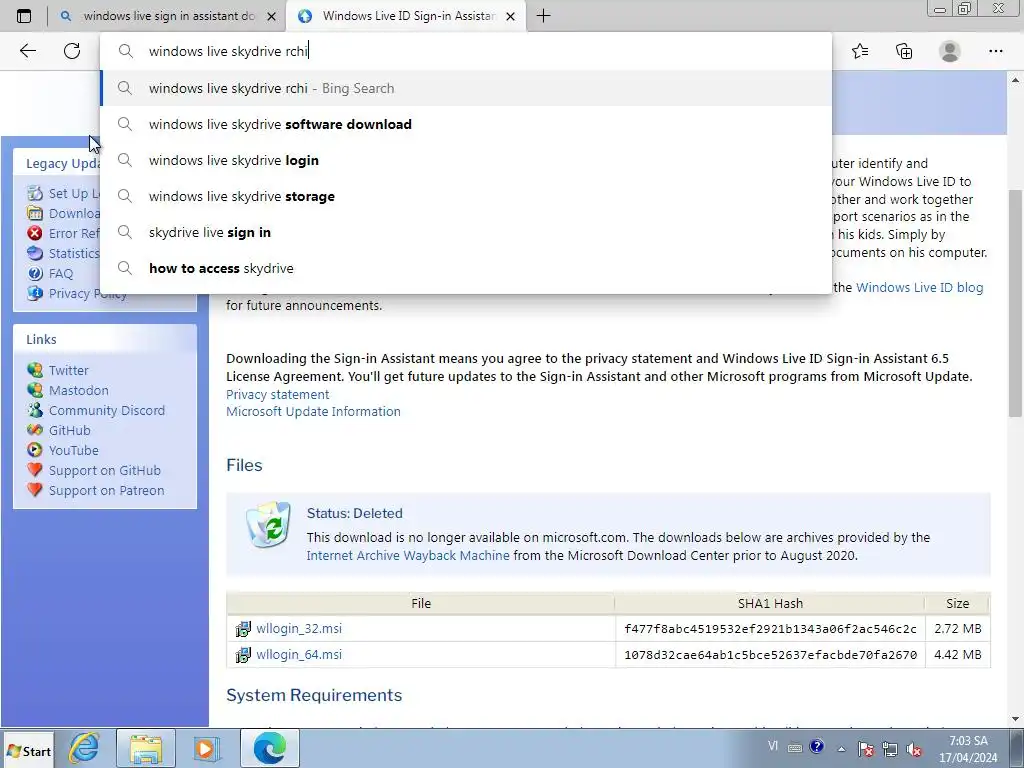Click inside the address bar search field
Viewport: 1024px width, 768px height.
point(465,51)
